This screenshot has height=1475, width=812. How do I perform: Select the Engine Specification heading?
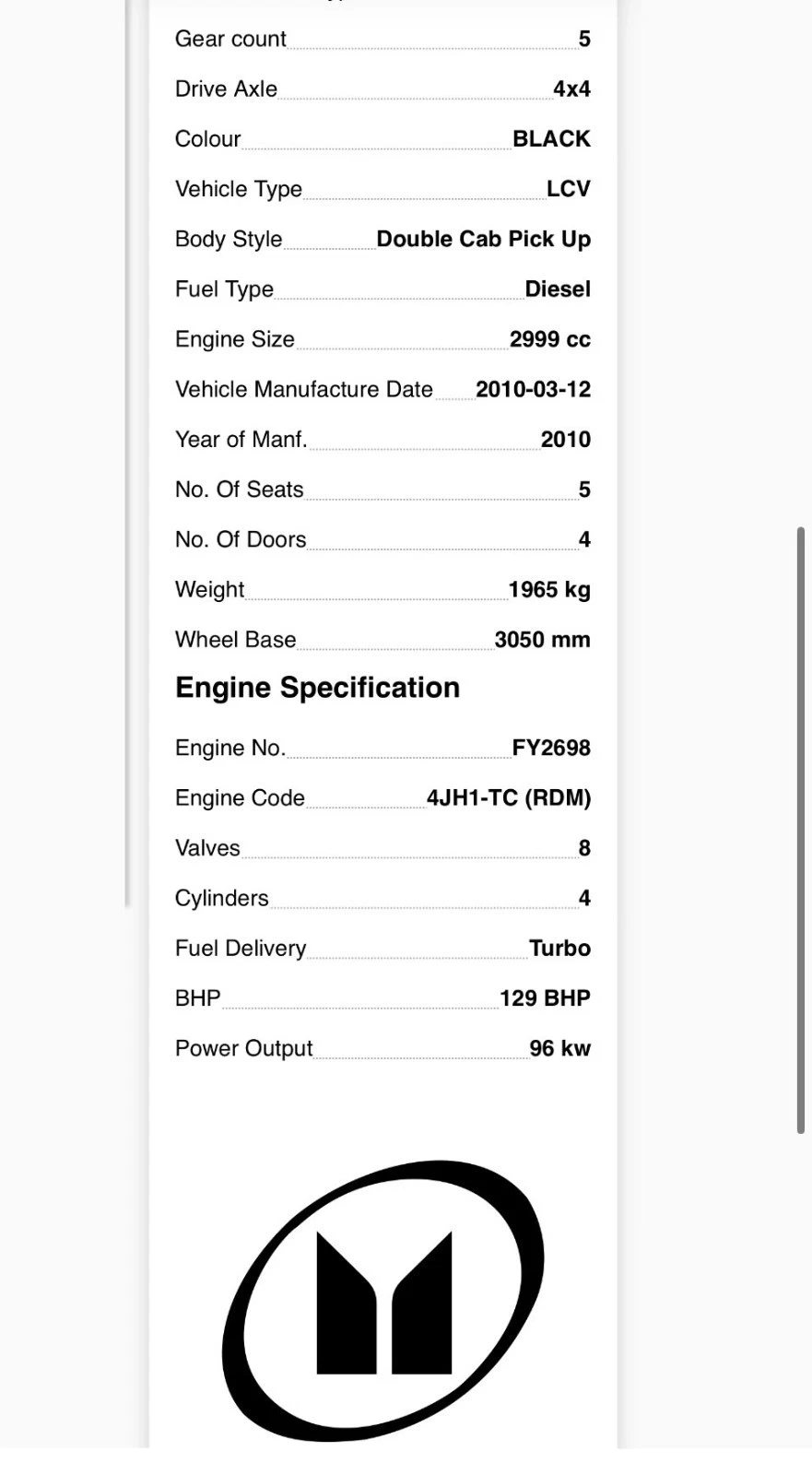click(317, 688)
